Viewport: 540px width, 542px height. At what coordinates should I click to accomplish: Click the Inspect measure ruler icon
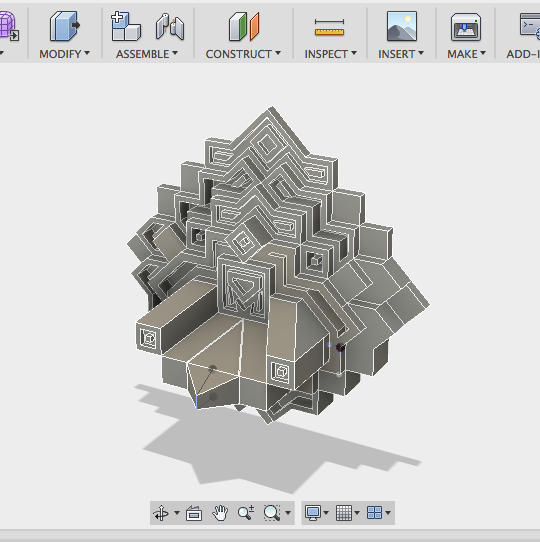coord(329,28)
